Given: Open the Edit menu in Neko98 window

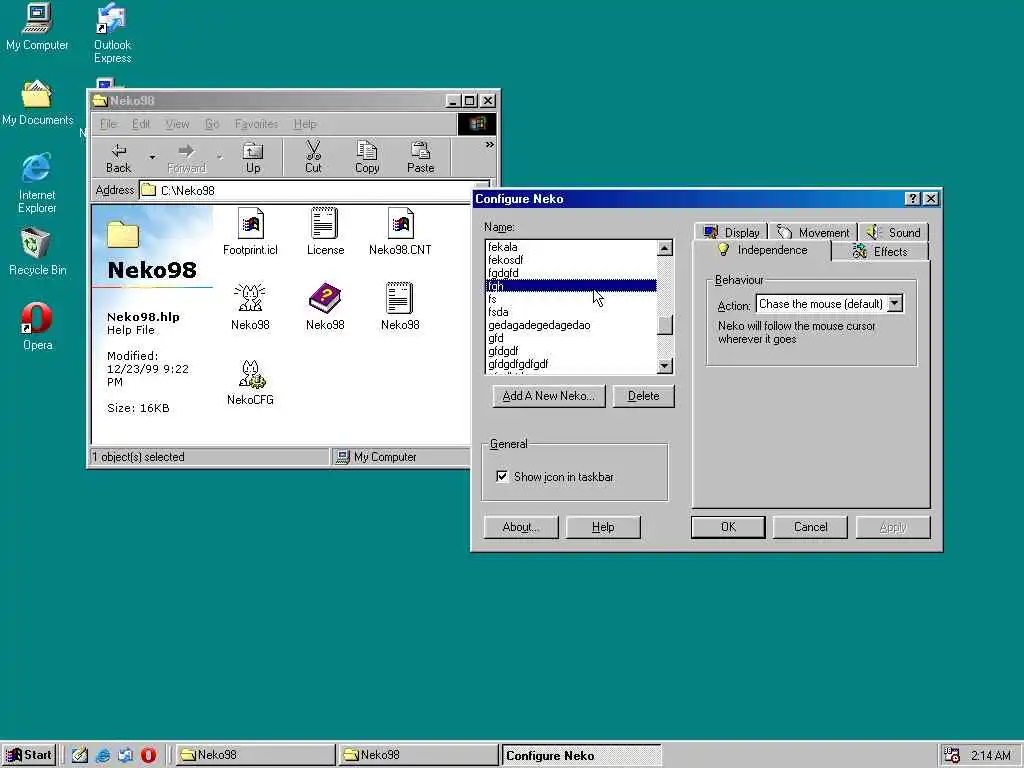Looking at the screenshot, I should 141,124.
